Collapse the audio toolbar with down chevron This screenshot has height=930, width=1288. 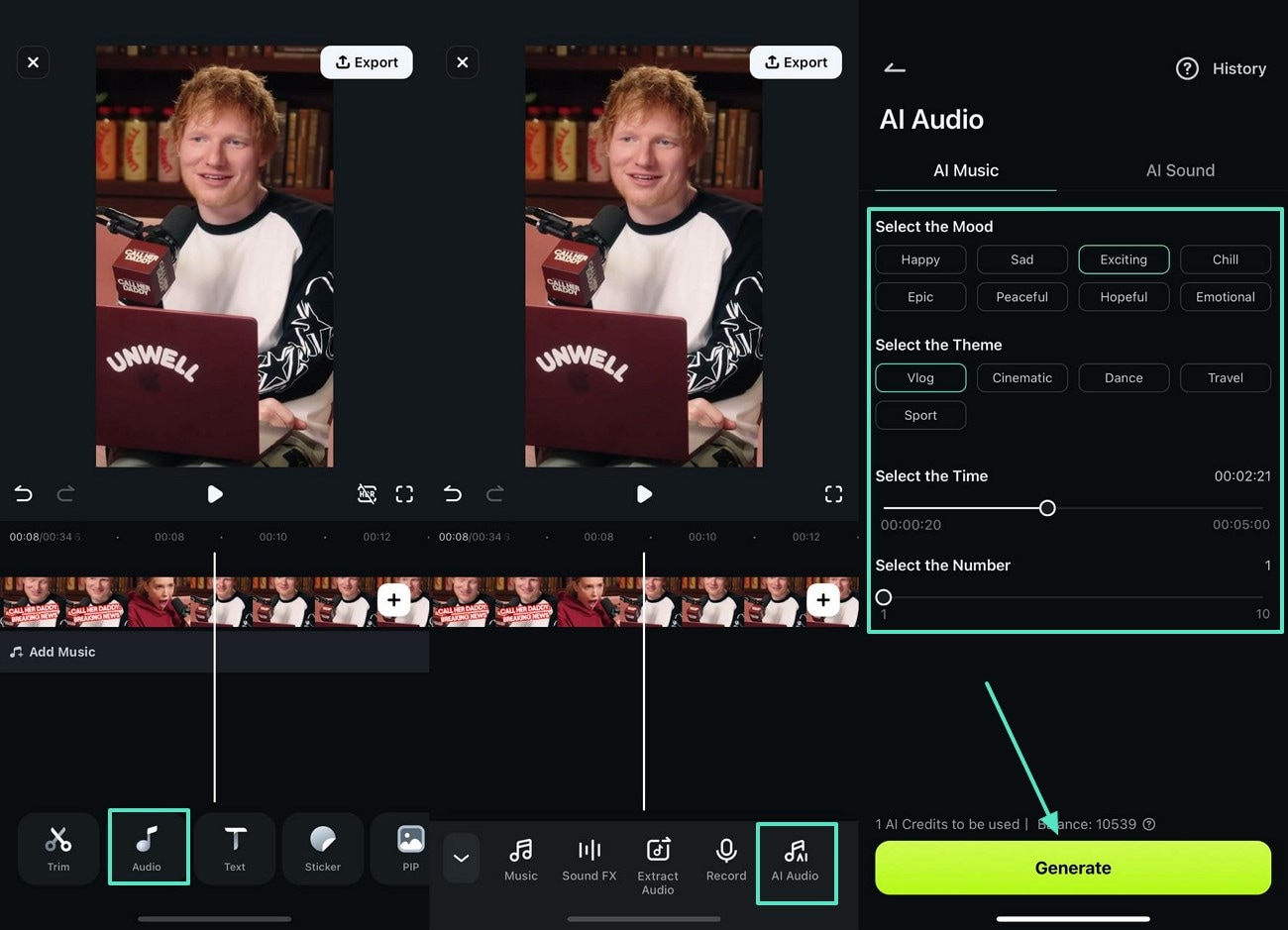pyautogui.click(x=461, y=858)
